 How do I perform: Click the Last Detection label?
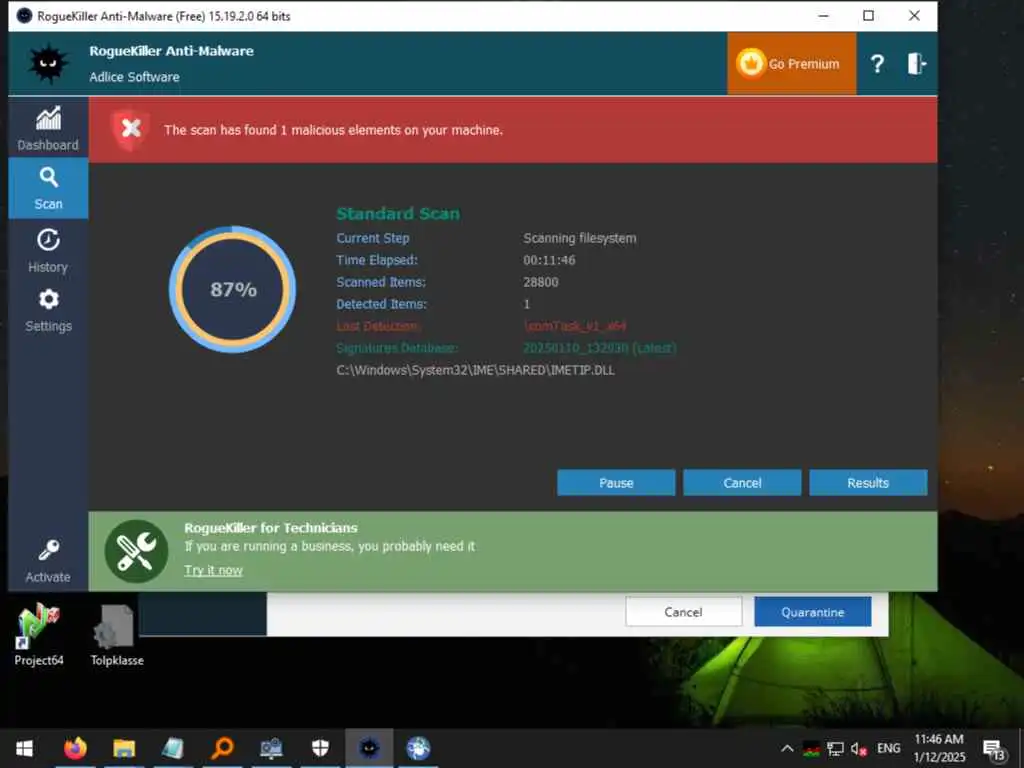pos(378,326)
